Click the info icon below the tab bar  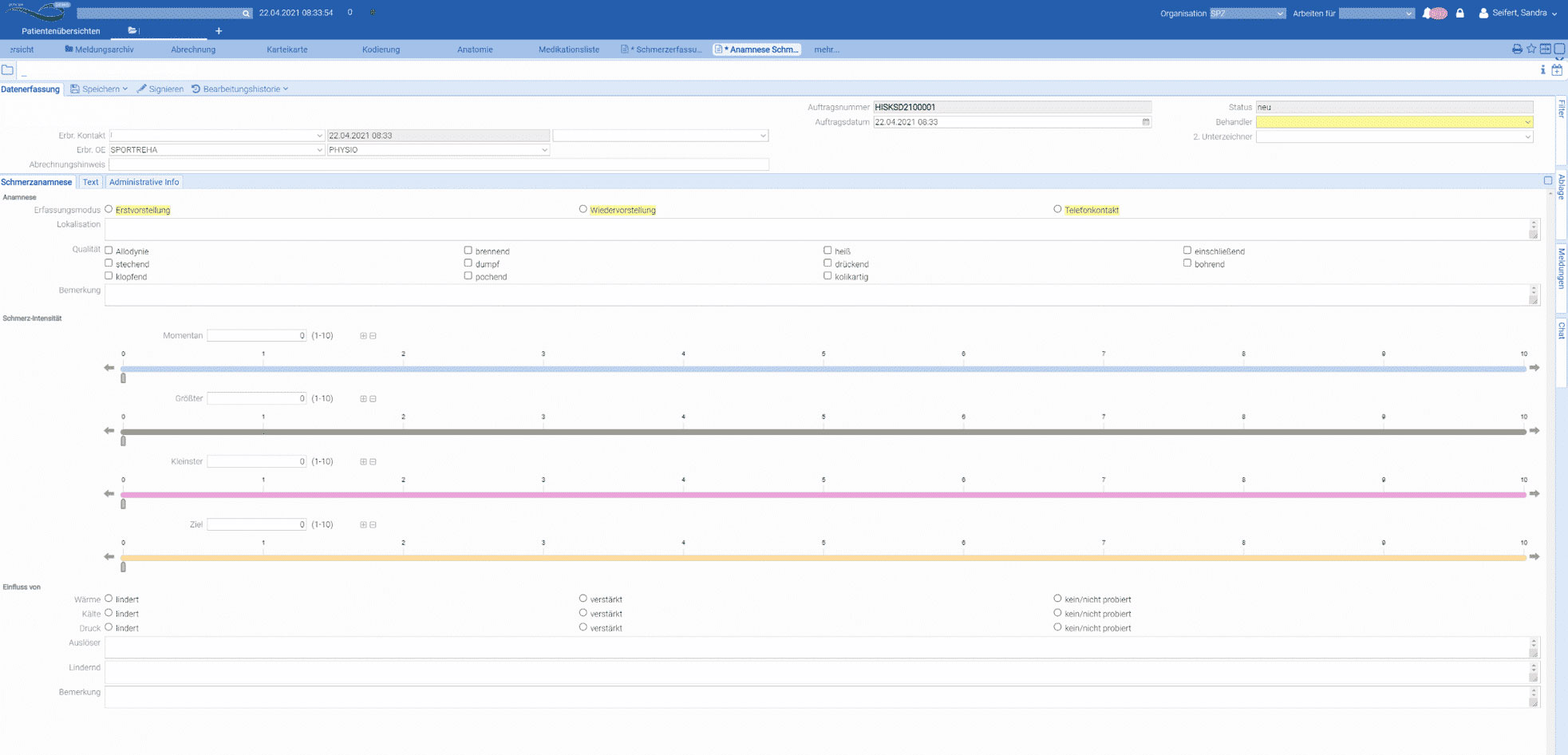point(1542,70)
